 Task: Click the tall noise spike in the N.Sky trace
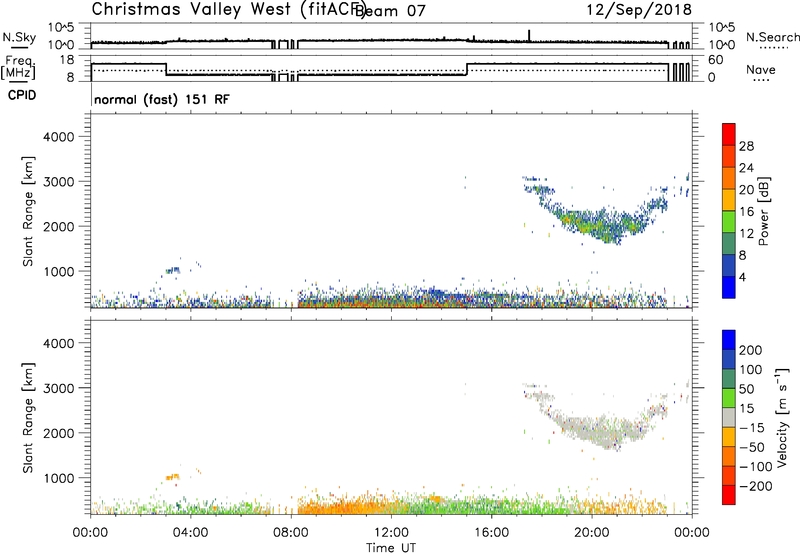tap(529, 35)
